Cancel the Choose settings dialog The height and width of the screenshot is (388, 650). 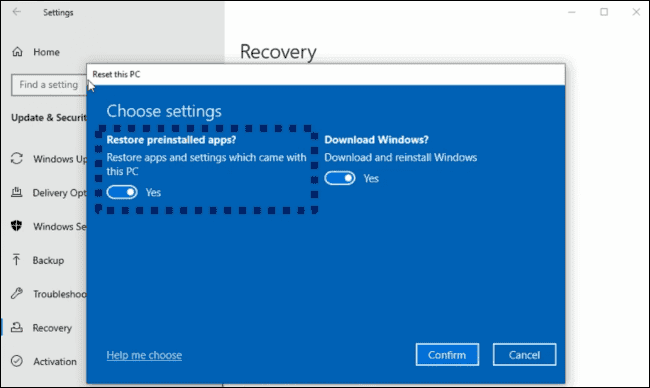(524, 355)
